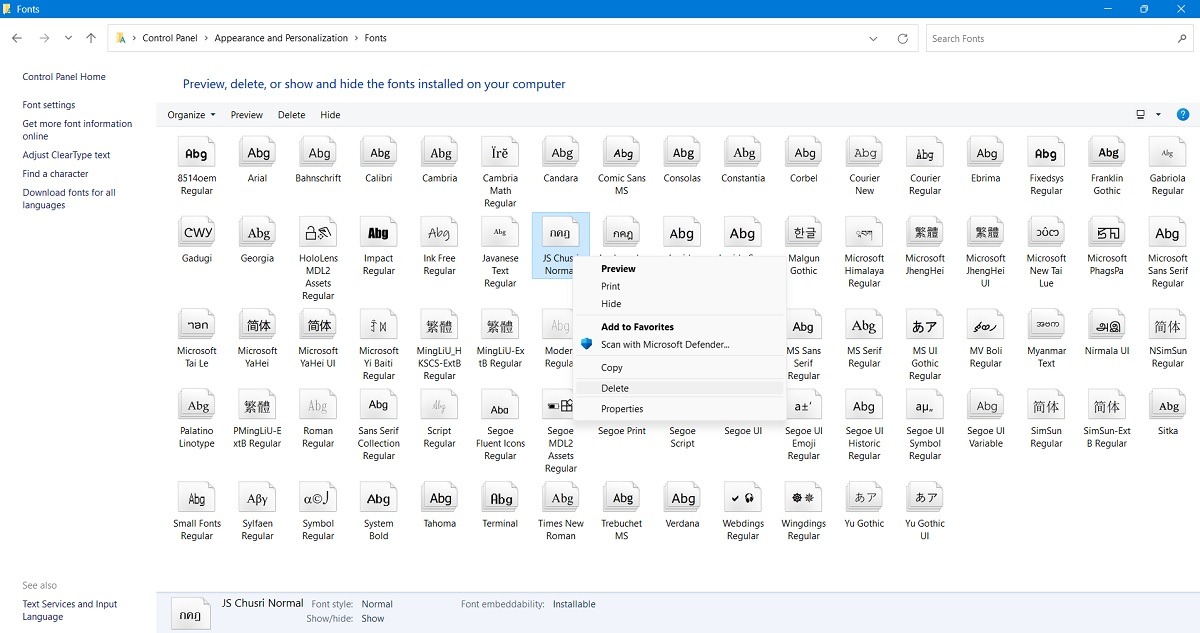The width and height of the screenshot is (1200, 633).
Task: Open Help via the question mark icon
Action: coord(1183,114)
